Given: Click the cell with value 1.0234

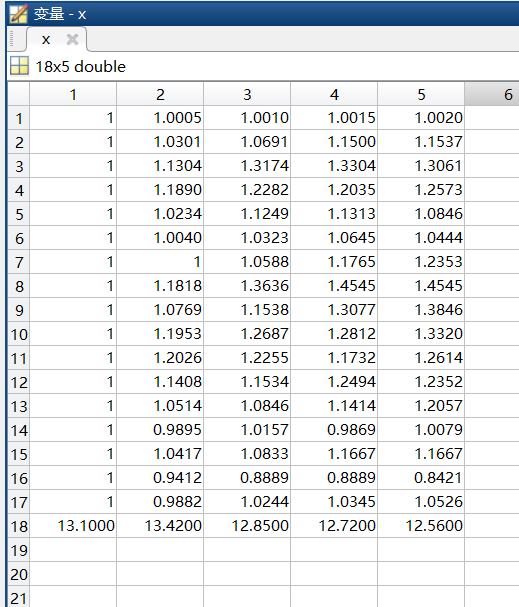Looking at the screenshot, I should click(x=160, y=214).
